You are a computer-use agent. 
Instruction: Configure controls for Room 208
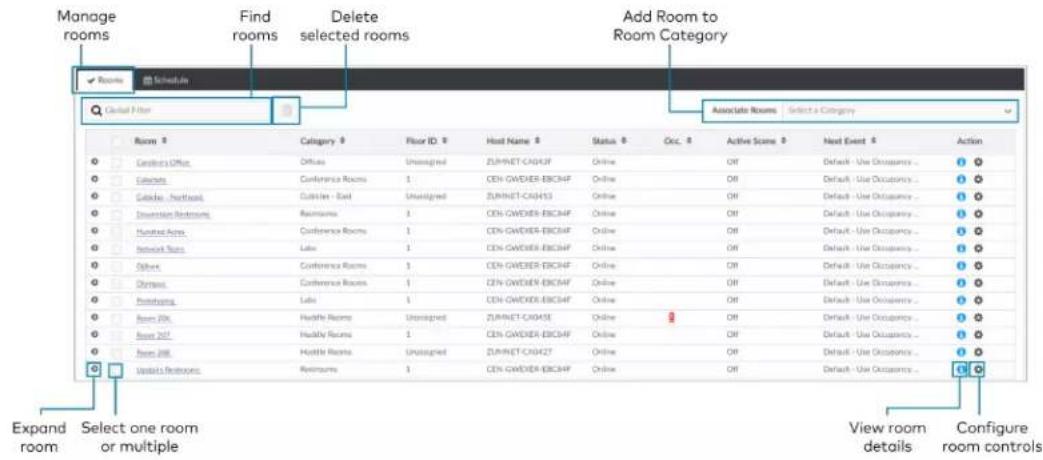[978, 352]
